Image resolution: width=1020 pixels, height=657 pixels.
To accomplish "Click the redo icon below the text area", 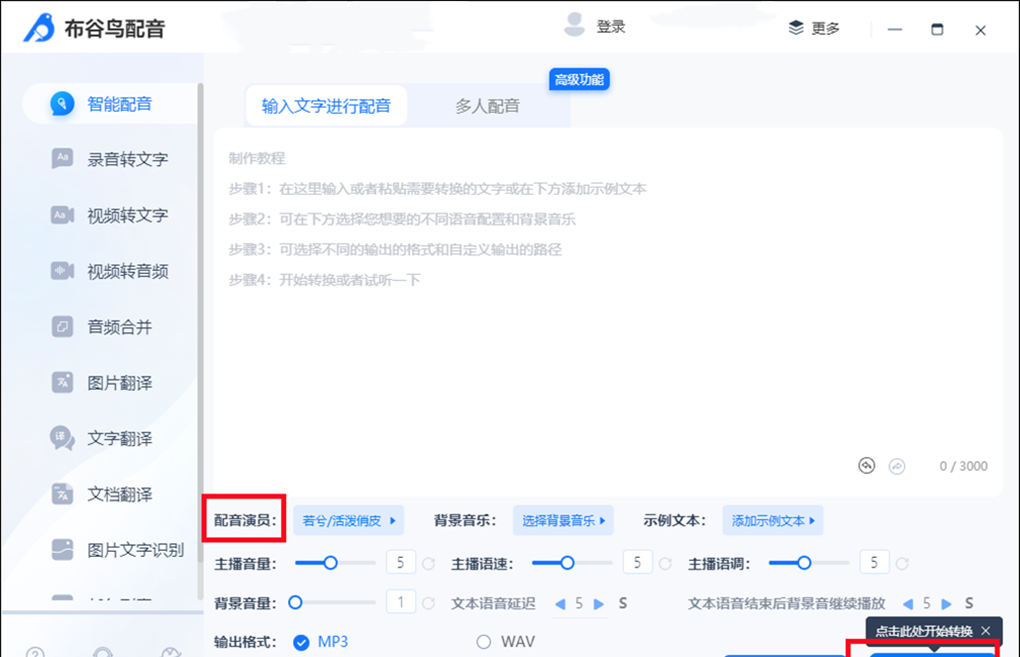I will click(x=897, y=466).
